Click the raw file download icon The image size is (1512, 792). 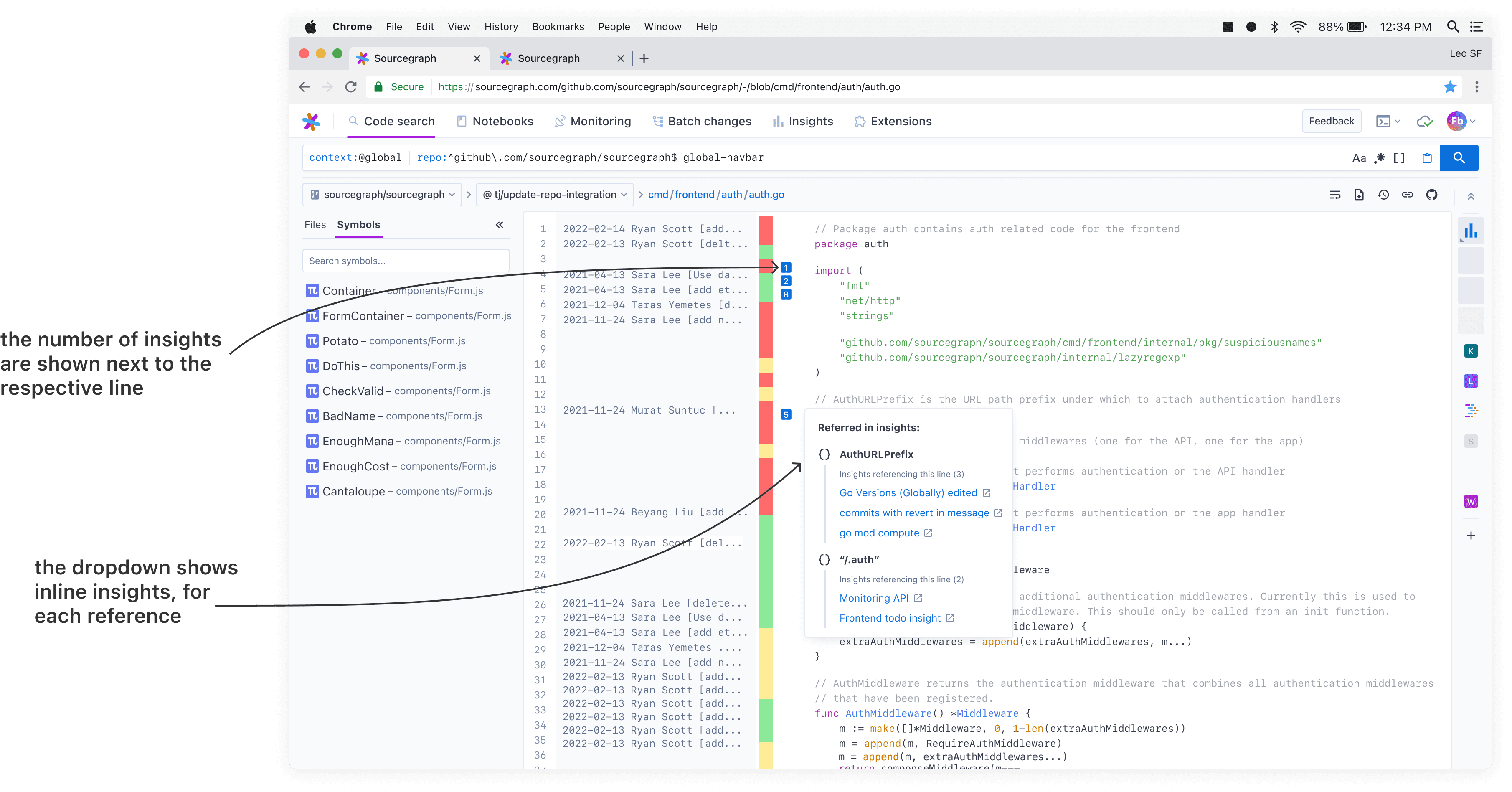click(x=1359, y=195)
